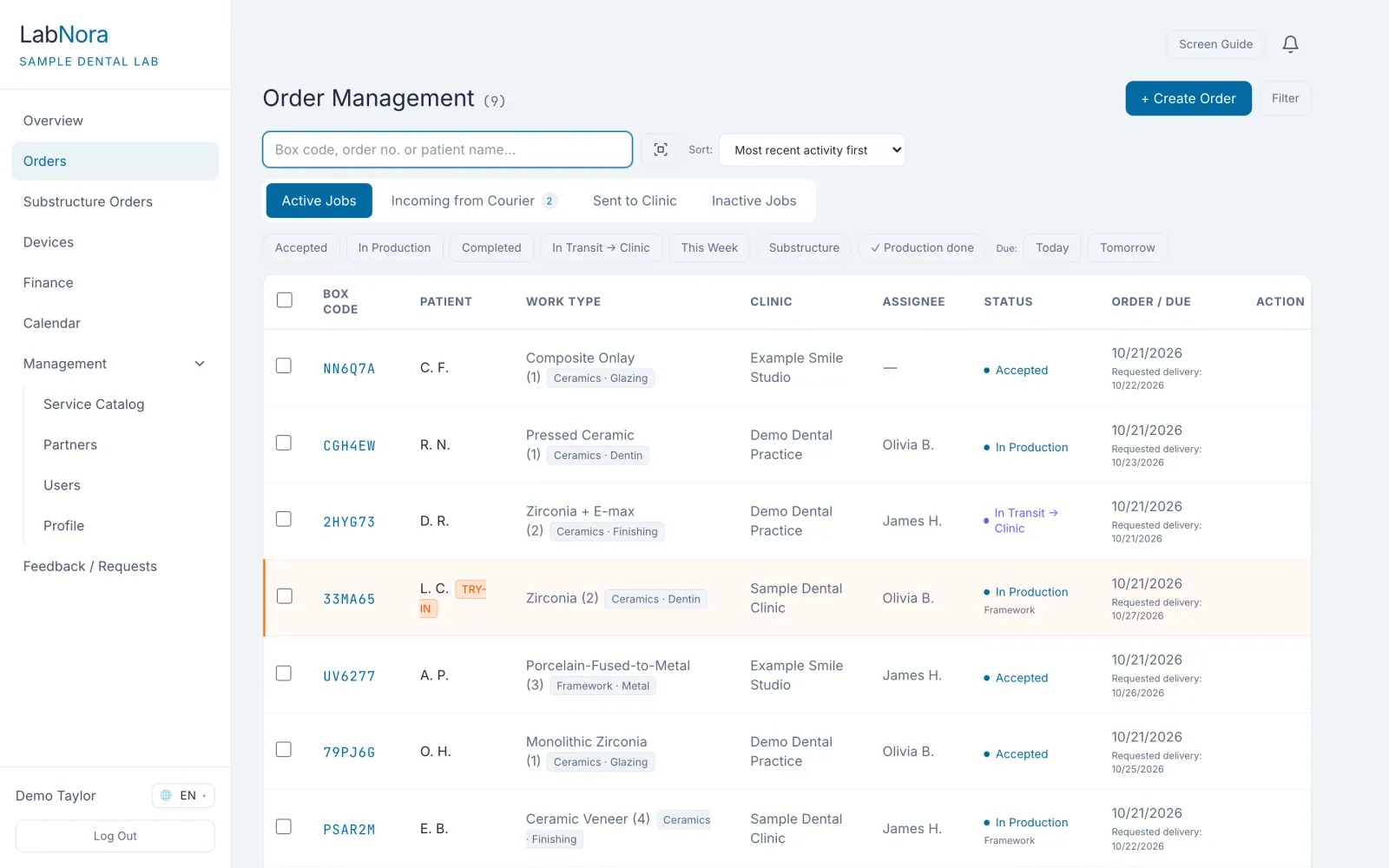The image size is (1389, 868).
Task: Filter by Substructure chip
Action: 804,247
